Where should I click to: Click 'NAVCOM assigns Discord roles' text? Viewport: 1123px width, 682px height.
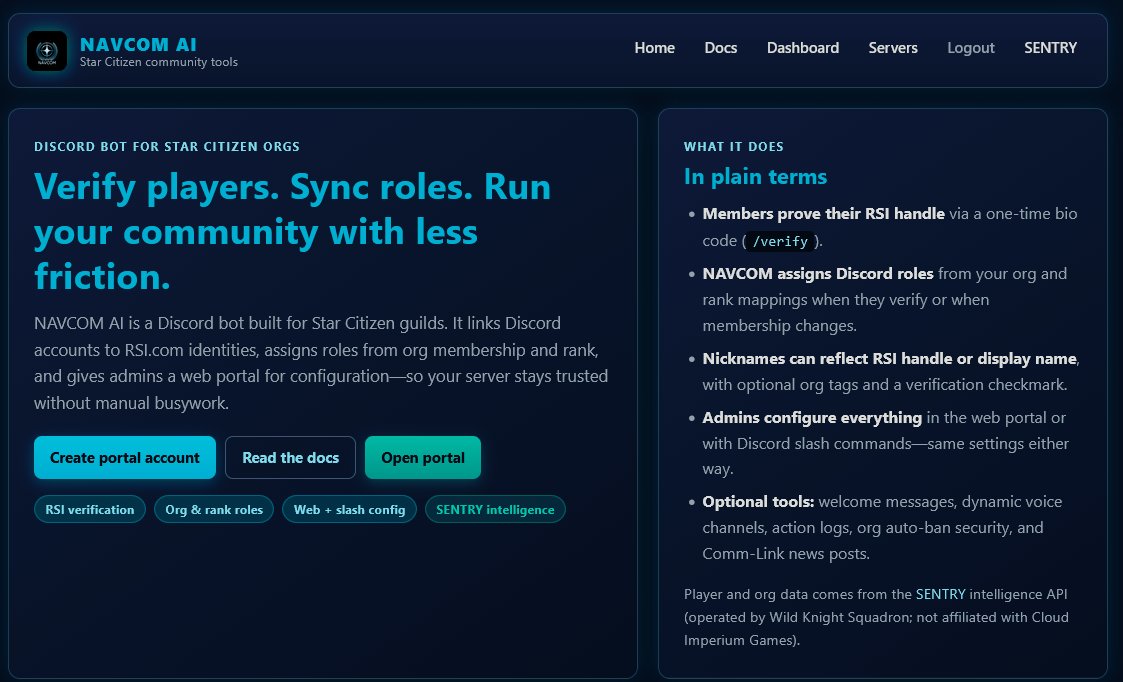[818, 274]
